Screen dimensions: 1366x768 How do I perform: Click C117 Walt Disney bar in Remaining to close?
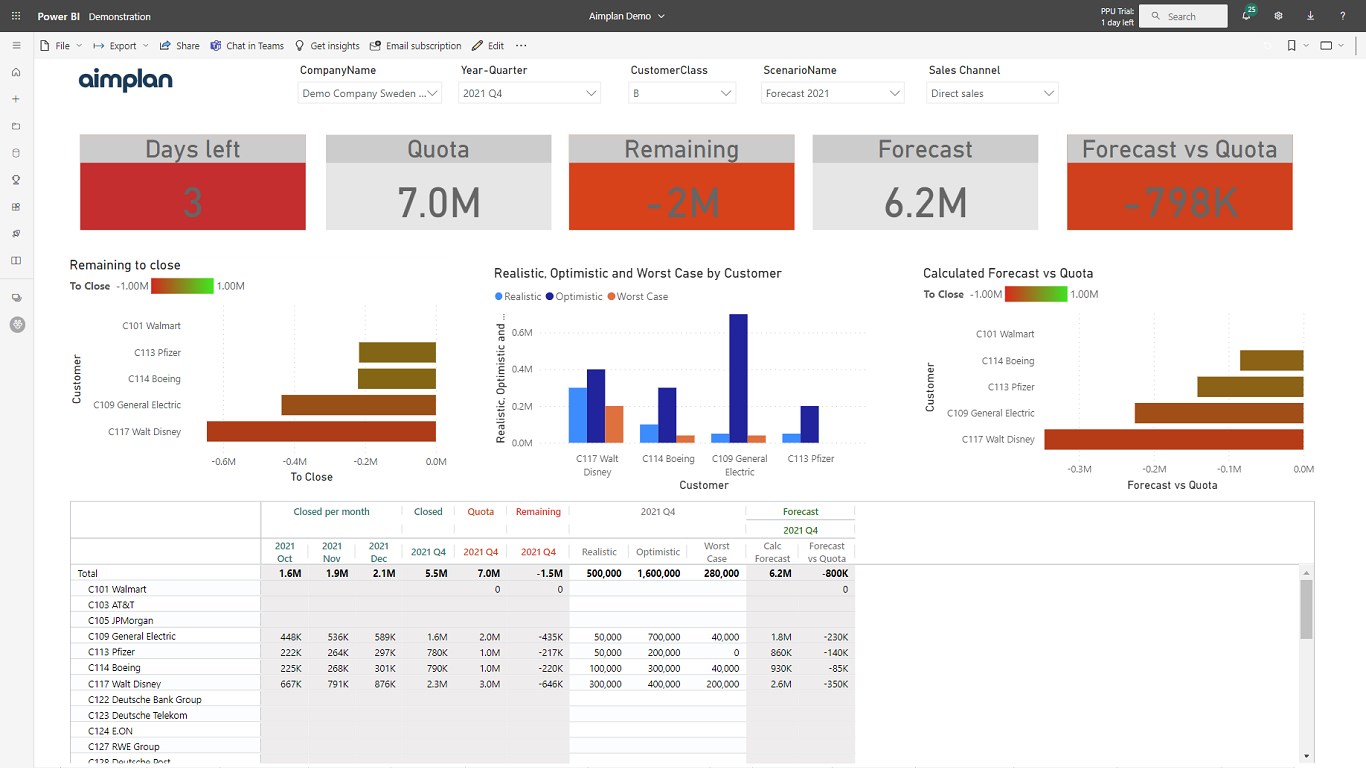coord(321,431)
